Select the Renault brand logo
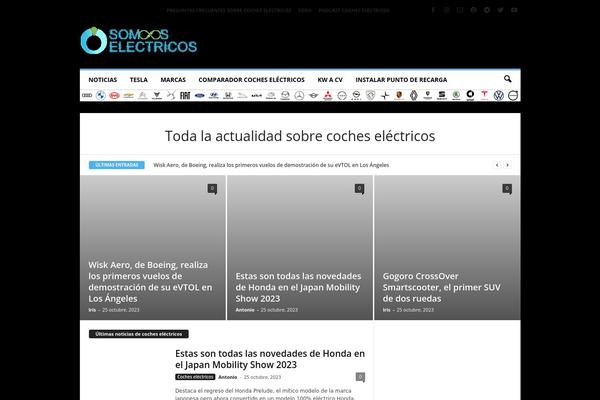The height and width of the screenshot is (400, 600). [x=413, y=95]
